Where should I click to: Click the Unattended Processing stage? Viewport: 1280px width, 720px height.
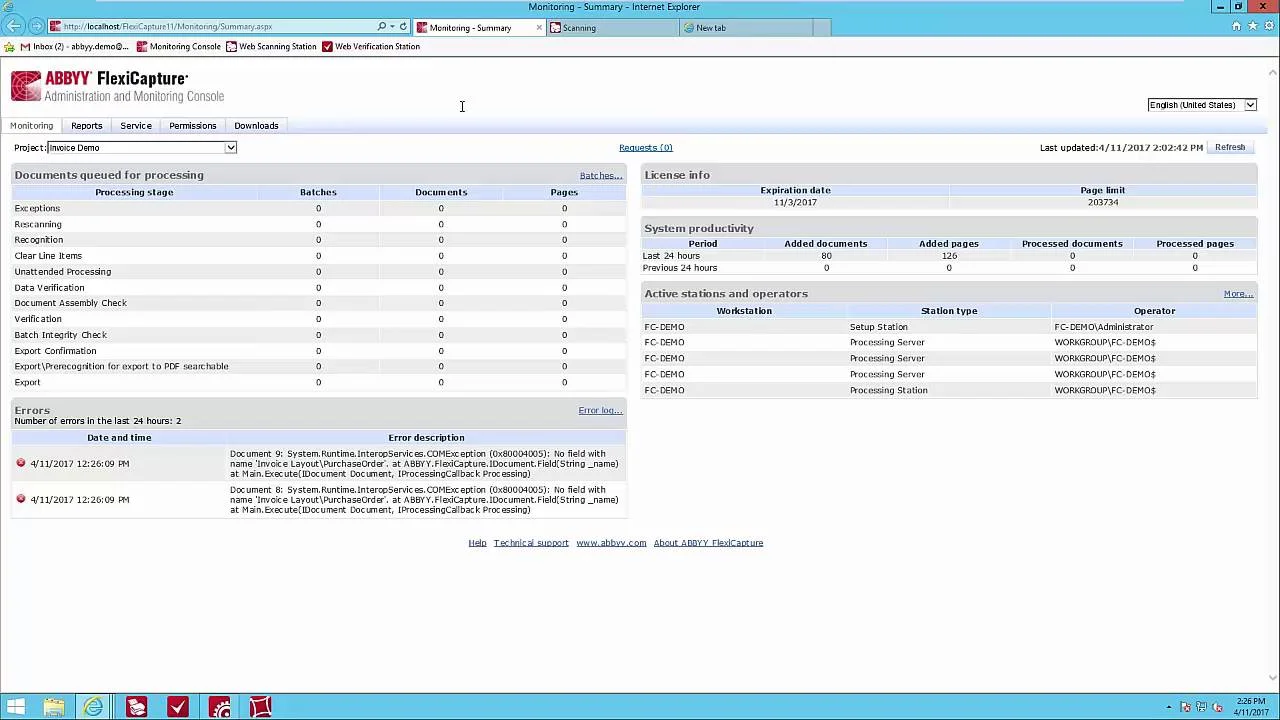[62, 272]
